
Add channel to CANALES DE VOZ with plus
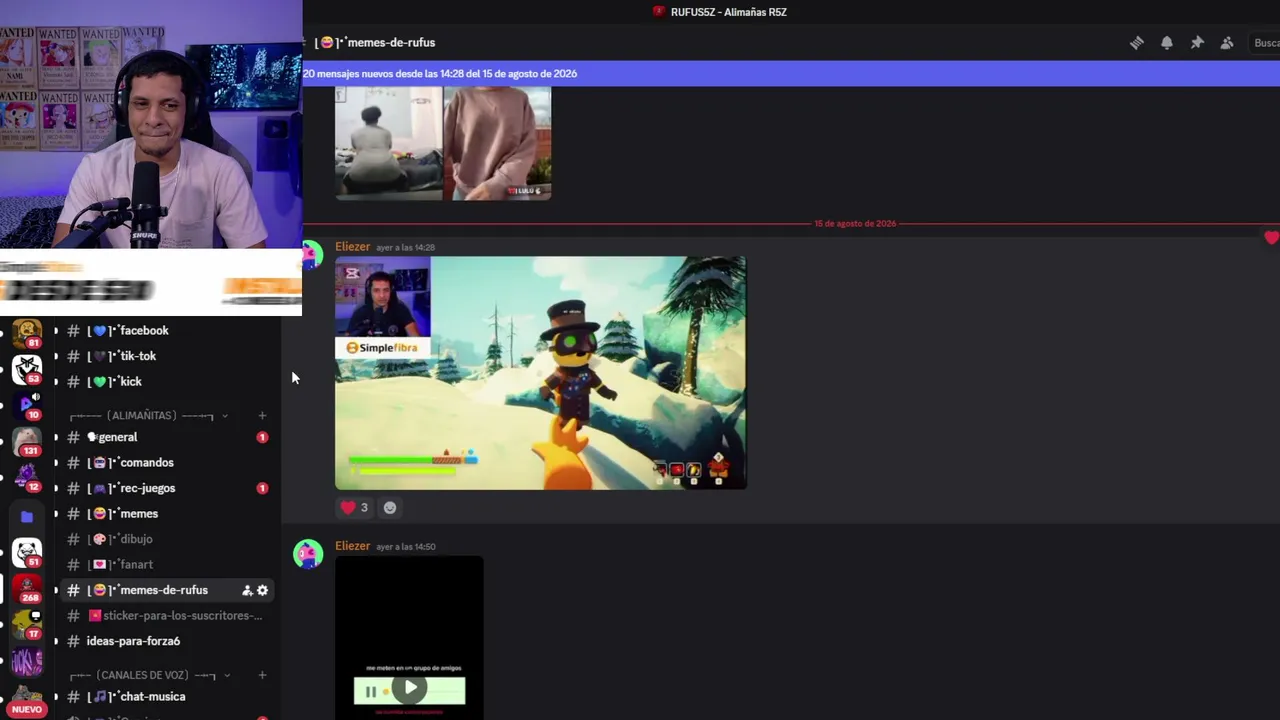262,676
